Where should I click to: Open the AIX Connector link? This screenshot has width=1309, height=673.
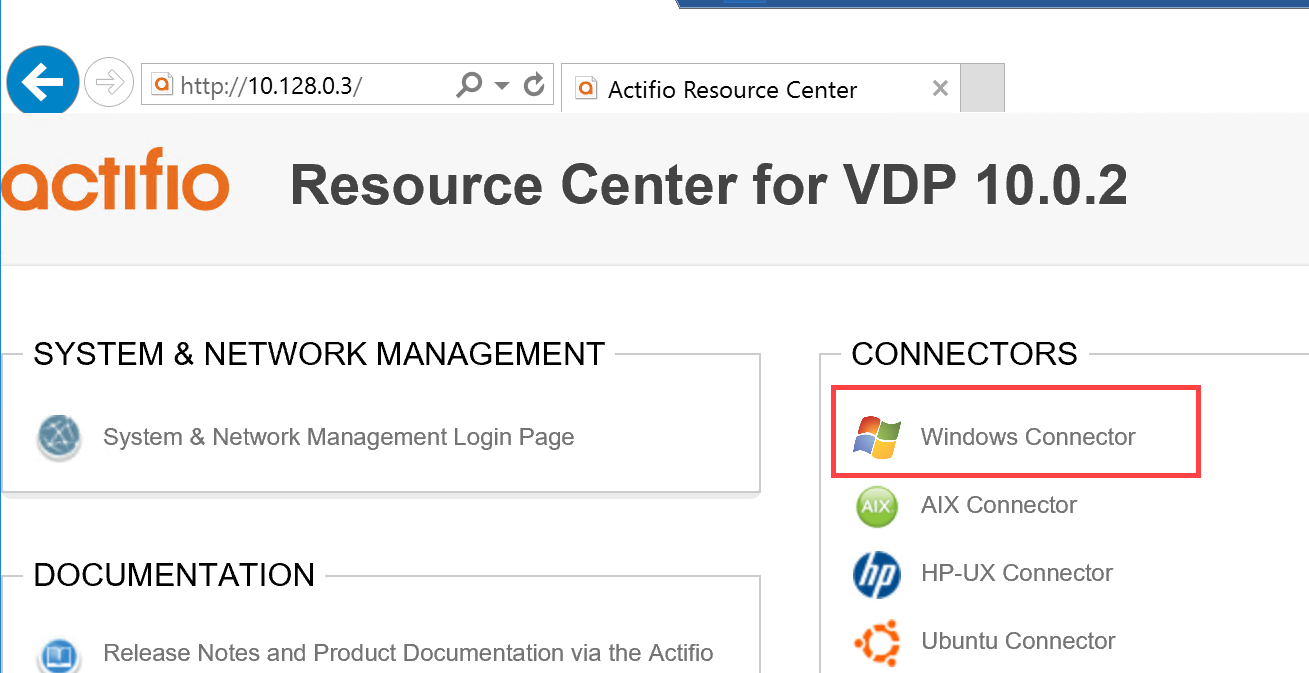click(x=998, y=505)
